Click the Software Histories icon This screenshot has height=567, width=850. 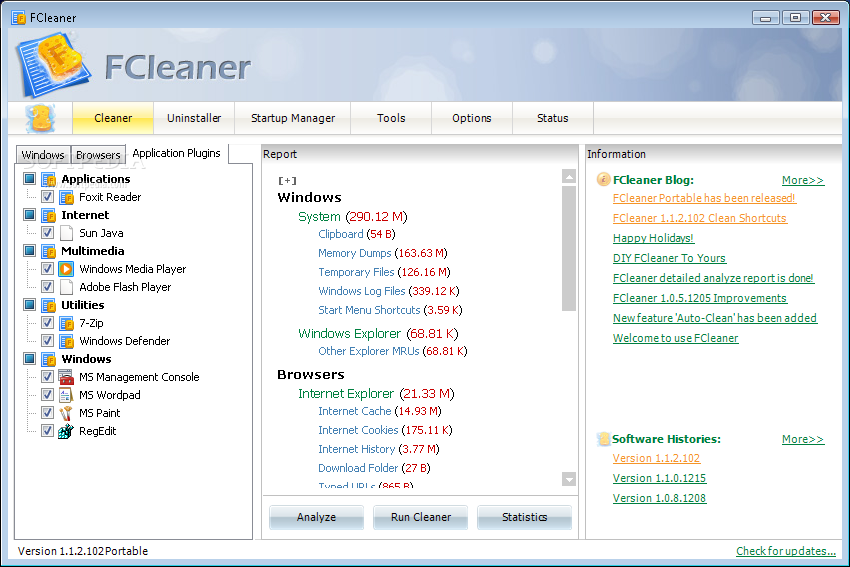[603, 439]
